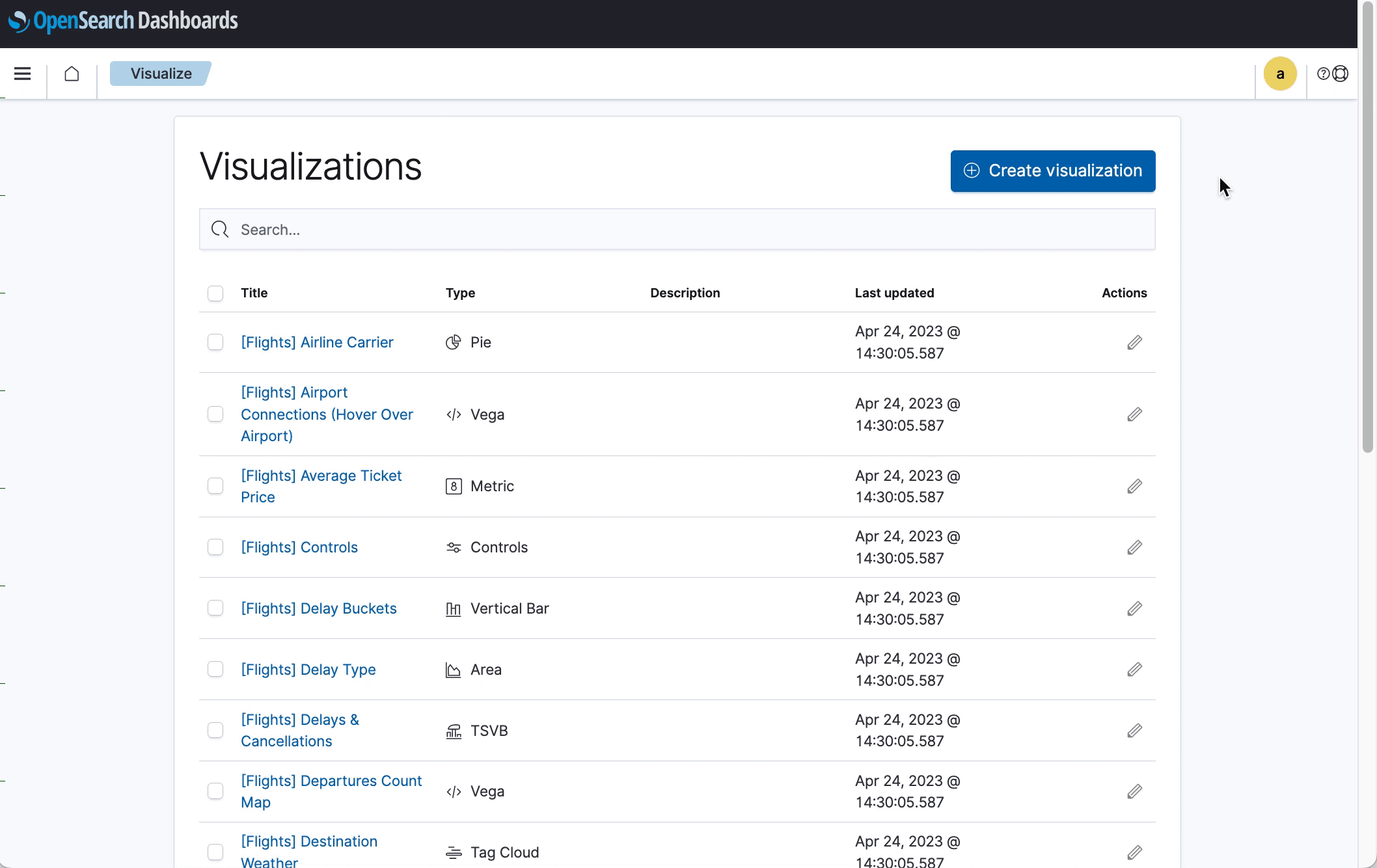Click the search input field

[677, 229]
